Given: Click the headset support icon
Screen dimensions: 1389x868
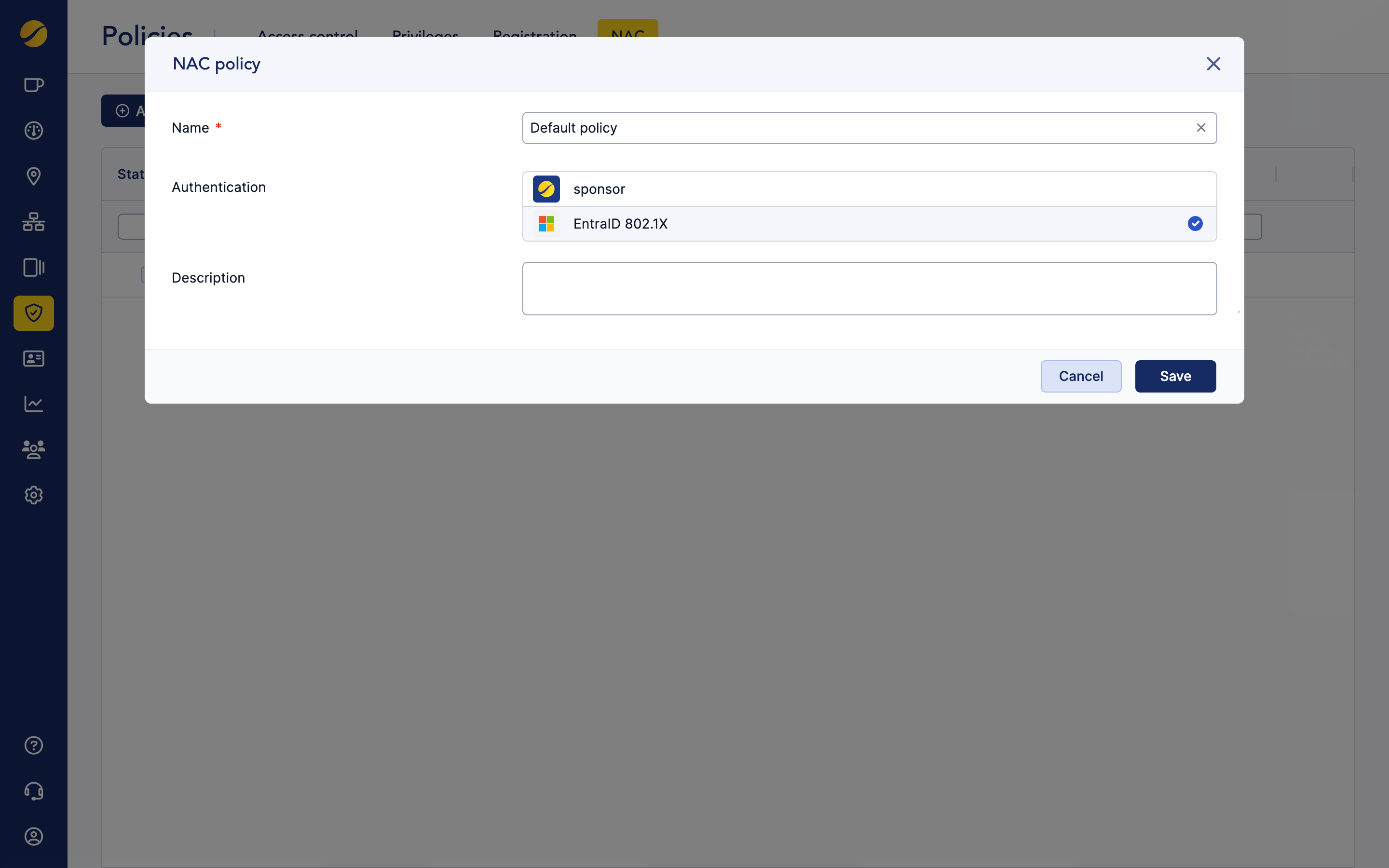Looking at the screenshot, I should pyautogui.click(x=33, y=791).
